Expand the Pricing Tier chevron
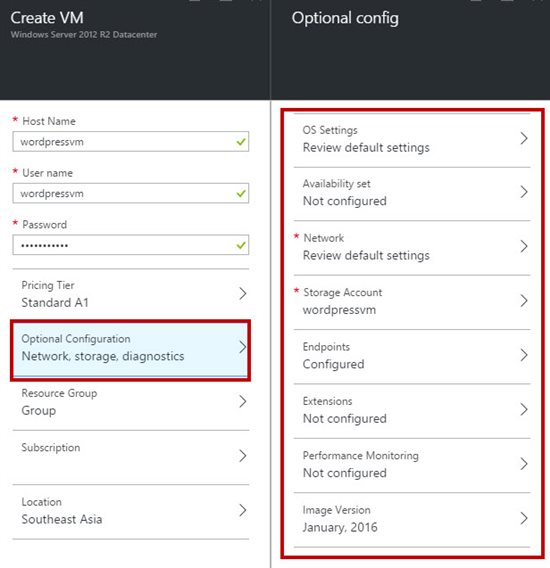The width and height of the screenshot is (550, 568). (243, 293)
